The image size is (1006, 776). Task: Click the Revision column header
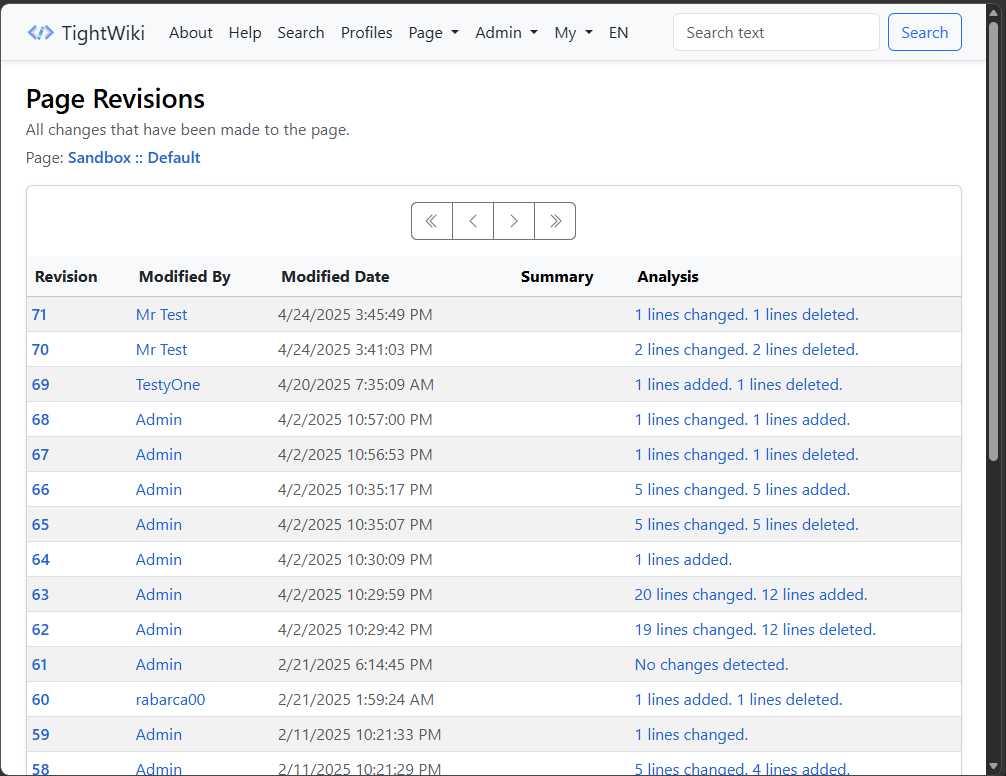66,277
